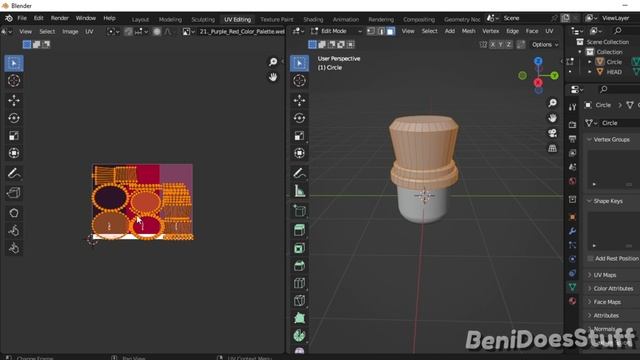Screen dimensions: 640x360
Task: Toggle Y mirror axis option
Action: click(x=501, y=44)
